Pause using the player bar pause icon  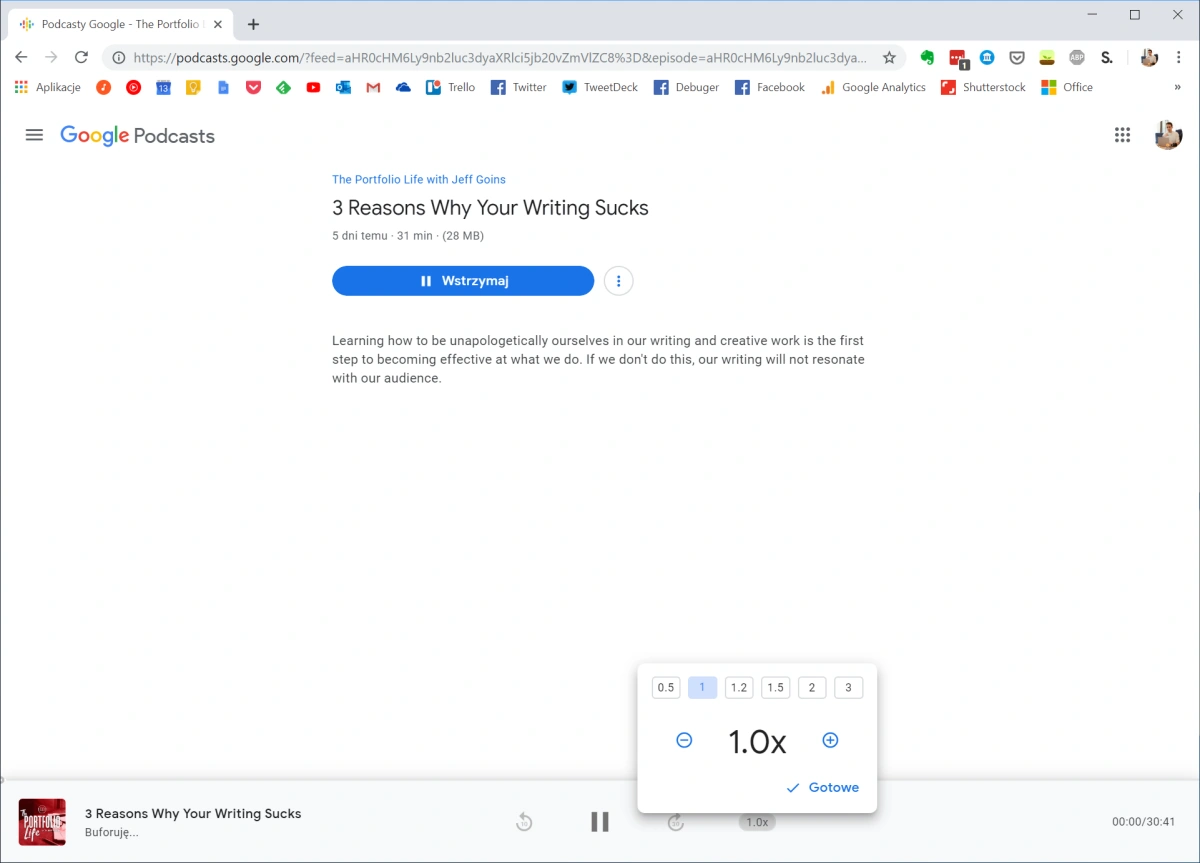click(x=600, y=822)
